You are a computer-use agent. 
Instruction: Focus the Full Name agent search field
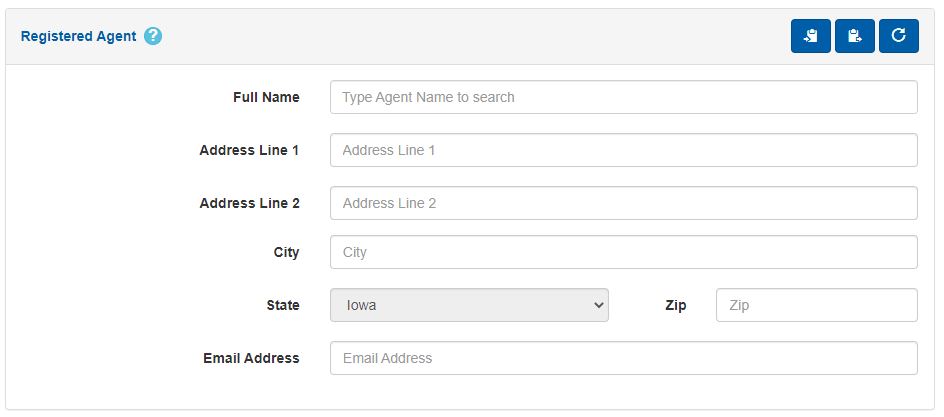[x=623, y=98]
